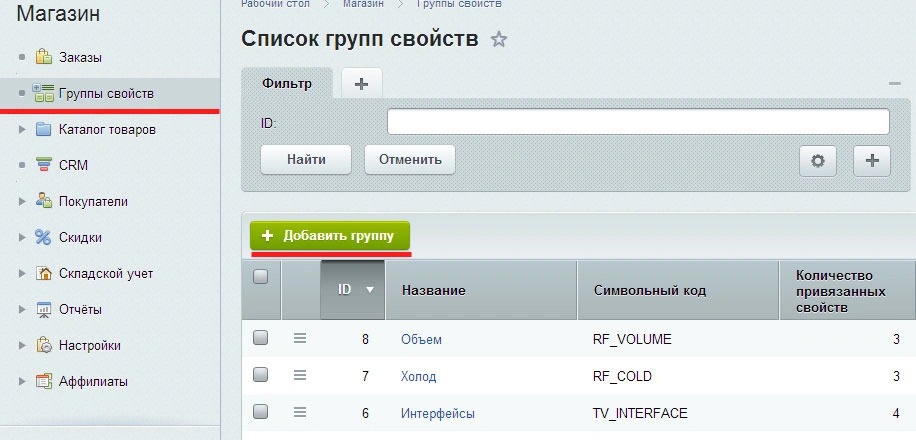Image resolution: width=916 pixels, height=440 pixels.
Task: Open filter settings gear button
Action: coord(817,161)
